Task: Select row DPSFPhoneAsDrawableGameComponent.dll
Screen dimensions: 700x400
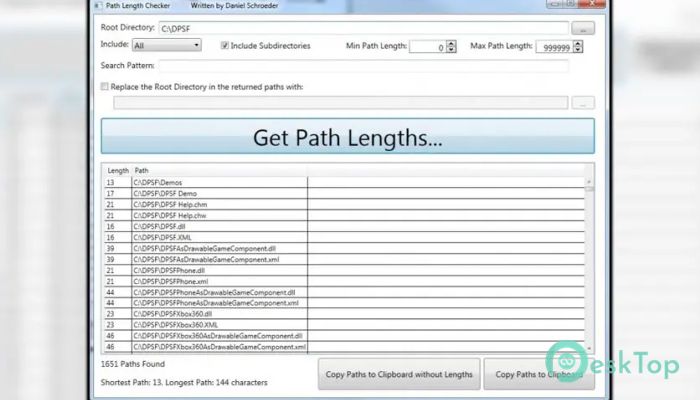Action: (344, 292)
